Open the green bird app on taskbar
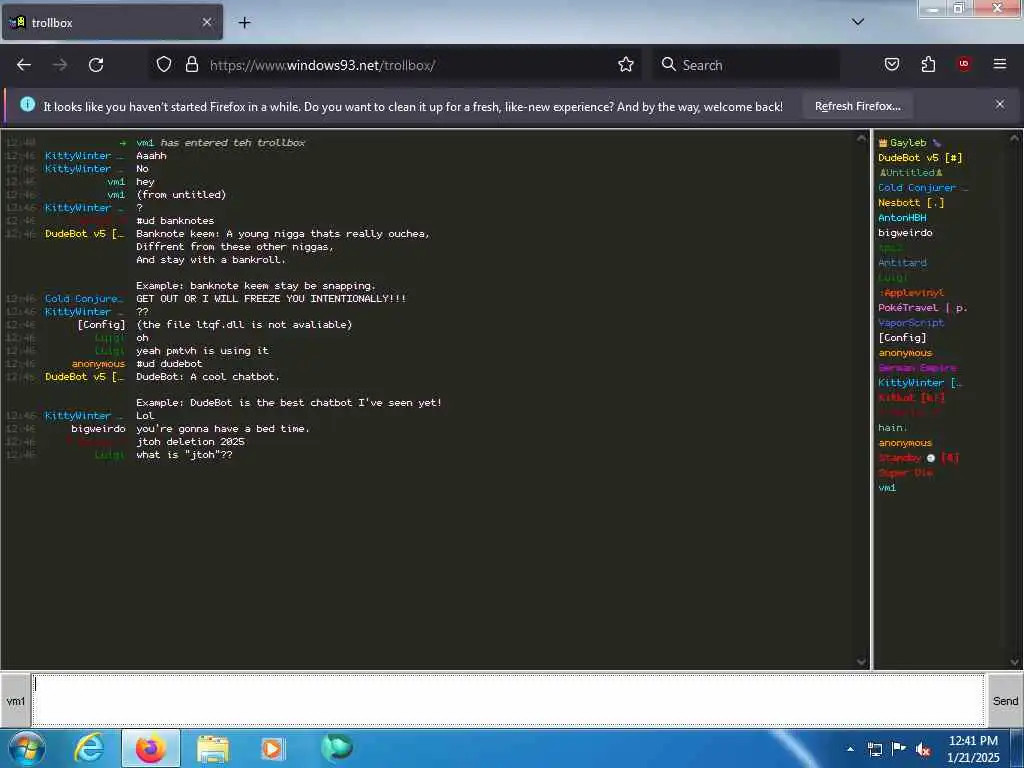The width and height of the screenshot is (1024, 768). (x=337, y=748)
